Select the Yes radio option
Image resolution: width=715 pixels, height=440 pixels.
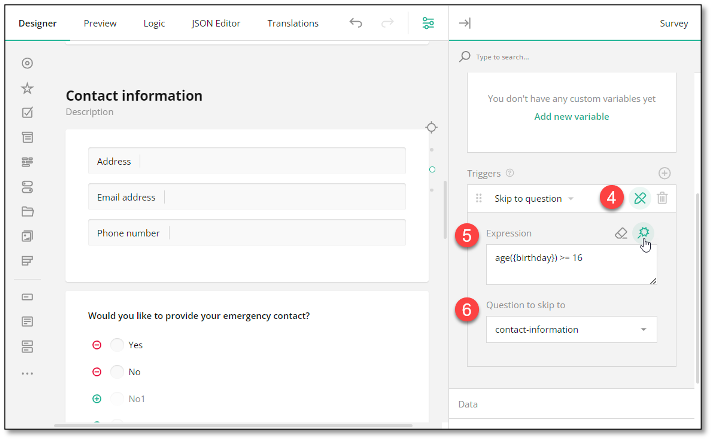pyautogui.click(x=117, y=345)
